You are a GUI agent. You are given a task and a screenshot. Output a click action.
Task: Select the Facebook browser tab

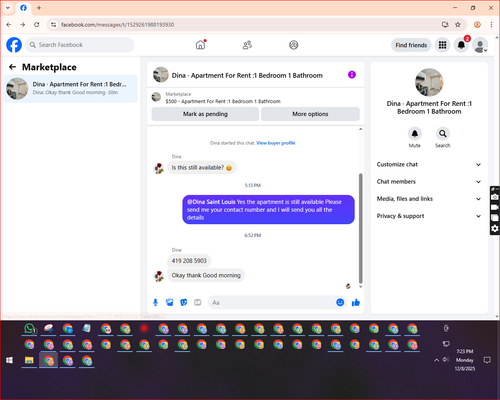click(x=23, y=8)
